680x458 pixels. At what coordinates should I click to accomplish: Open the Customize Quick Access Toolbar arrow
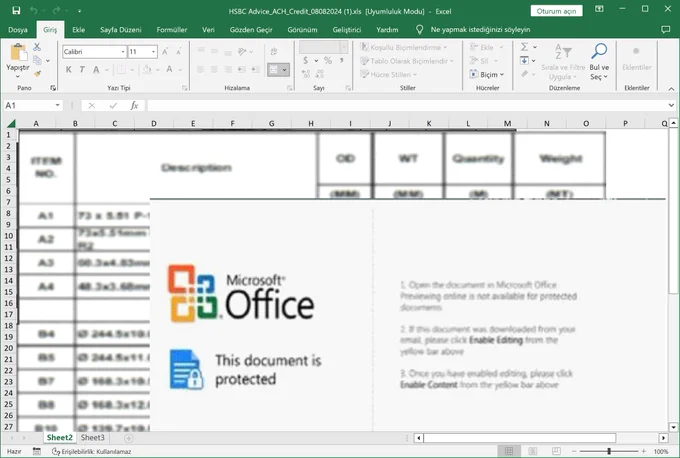coord(79,10)
